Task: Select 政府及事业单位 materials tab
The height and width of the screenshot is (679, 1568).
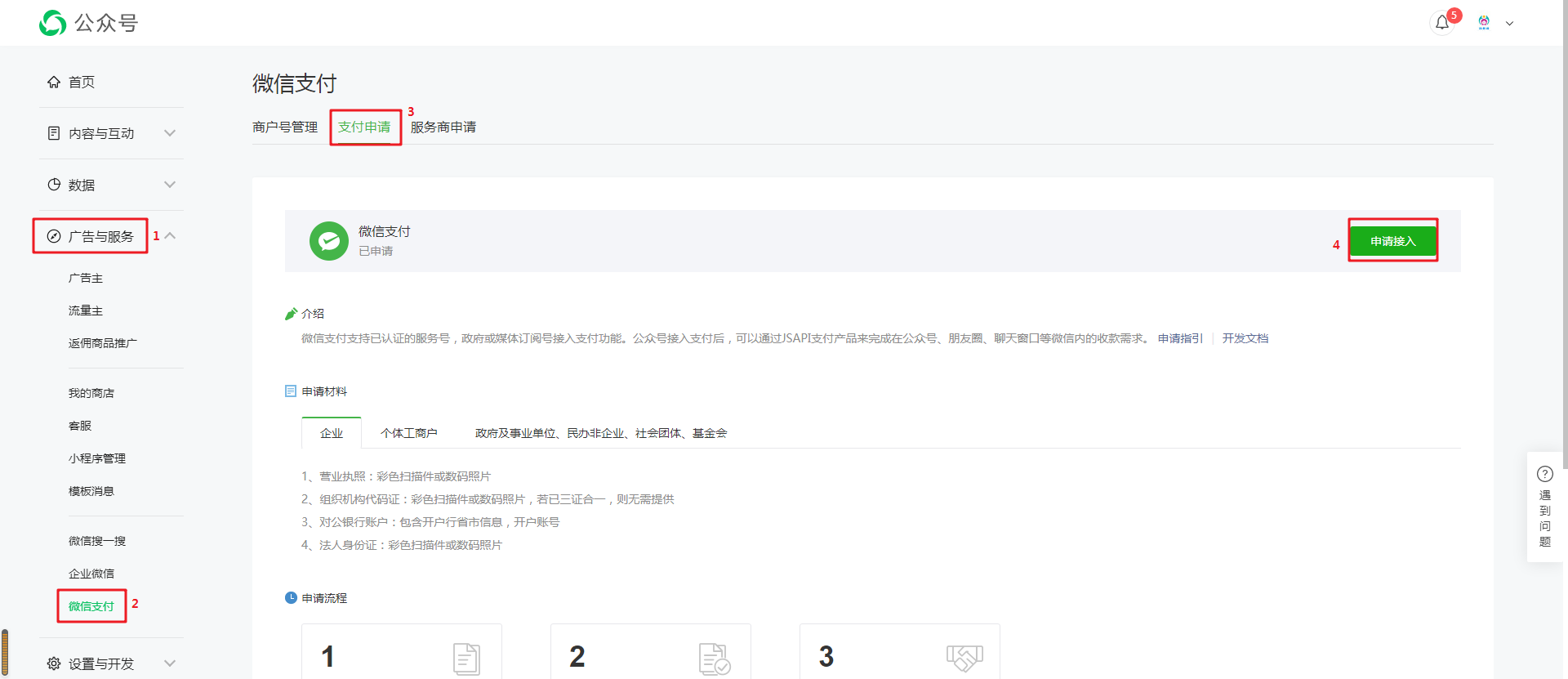Action: tap(601, 433)
